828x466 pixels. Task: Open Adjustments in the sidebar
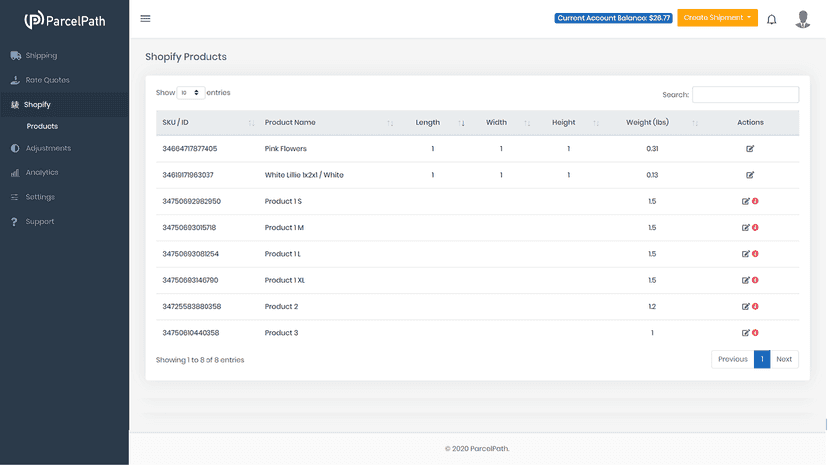(x=48, y=148)
